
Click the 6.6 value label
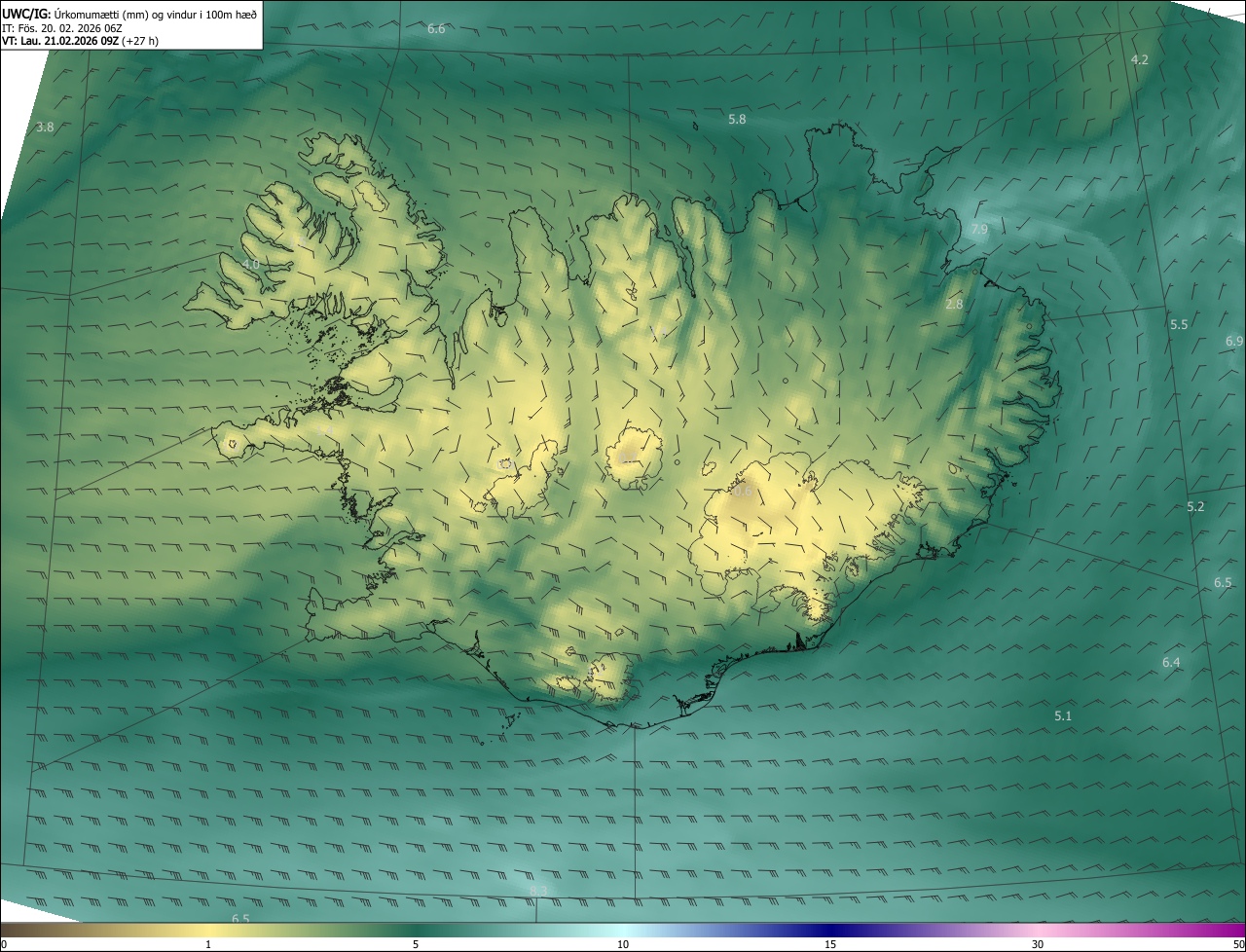tap(436, 28)
